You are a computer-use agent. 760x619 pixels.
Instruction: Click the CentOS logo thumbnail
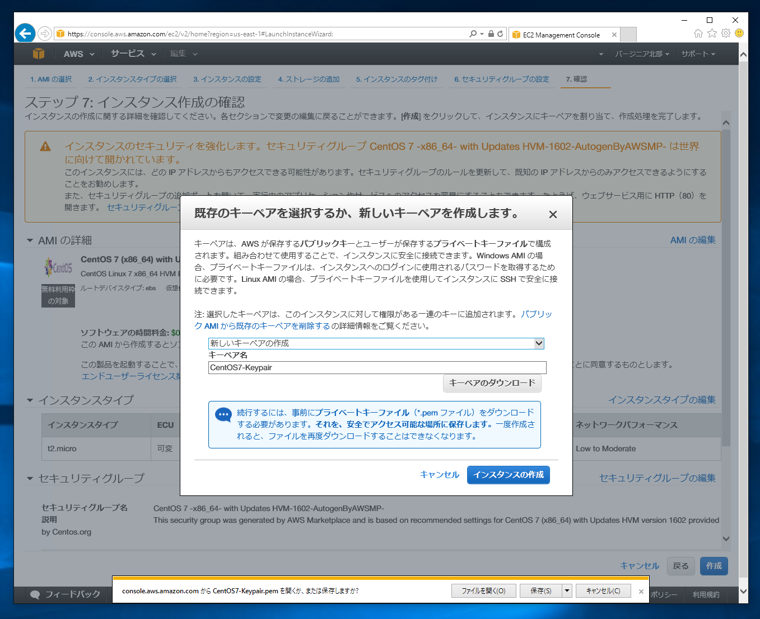58,267
